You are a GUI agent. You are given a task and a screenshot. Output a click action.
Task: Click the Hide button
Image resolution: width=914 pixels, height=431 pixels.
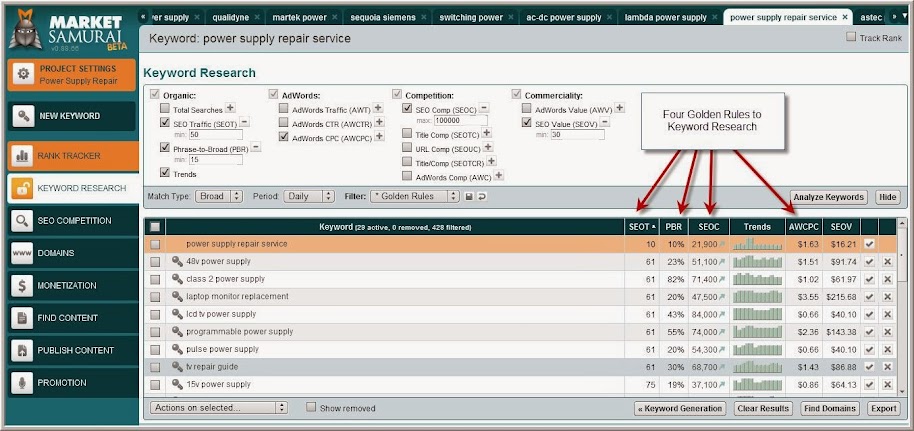click(x=887, y=197)
